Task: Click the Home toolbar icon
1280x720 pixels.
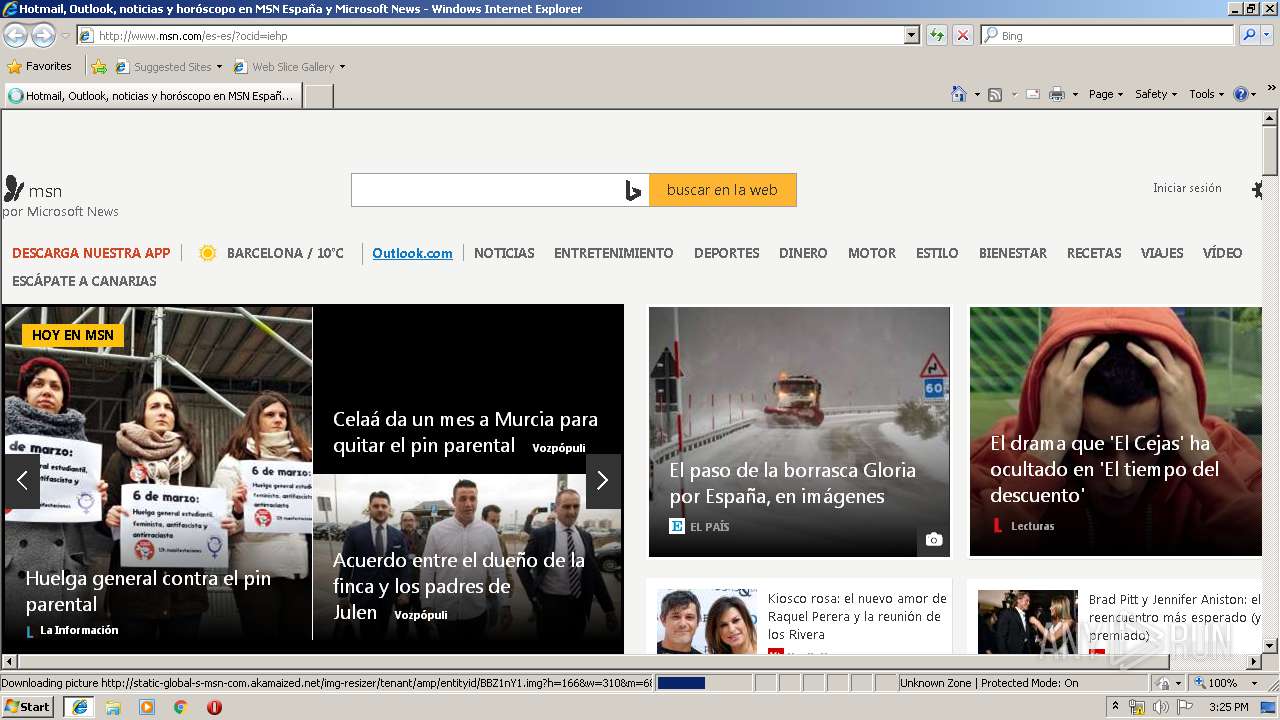Action: point(958,94)
